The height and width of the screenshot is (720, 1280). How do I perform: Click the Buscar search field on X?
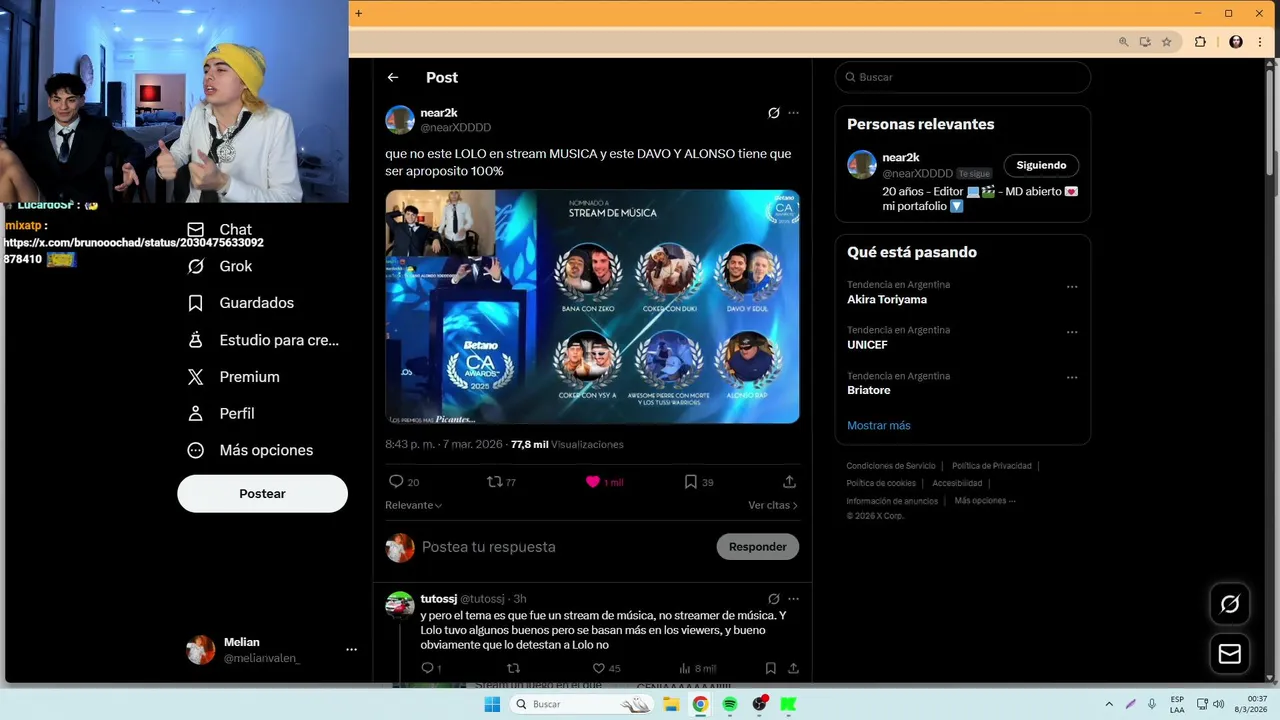[x=963, y=77]
